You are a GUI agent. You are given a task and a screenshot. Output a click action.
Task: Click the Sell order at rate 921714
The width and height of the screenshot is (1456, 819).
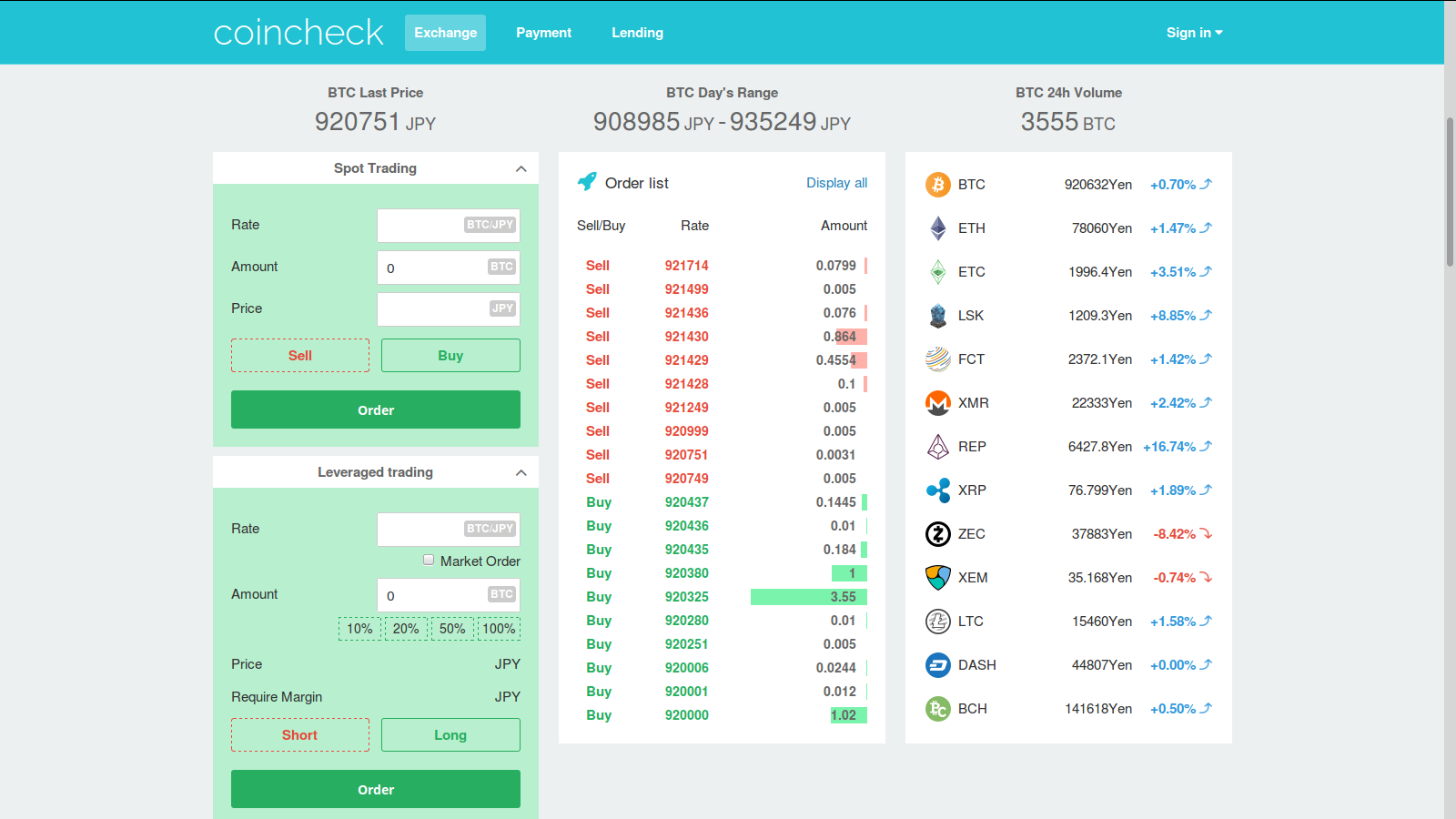[722, 266]
